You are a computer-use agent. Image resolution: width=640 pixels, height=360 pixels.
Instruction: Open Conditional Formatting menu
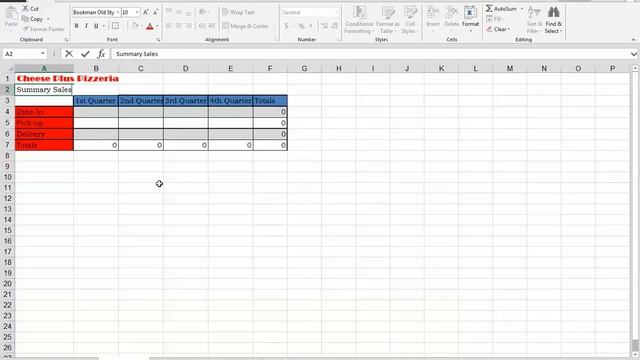[359, 20]
